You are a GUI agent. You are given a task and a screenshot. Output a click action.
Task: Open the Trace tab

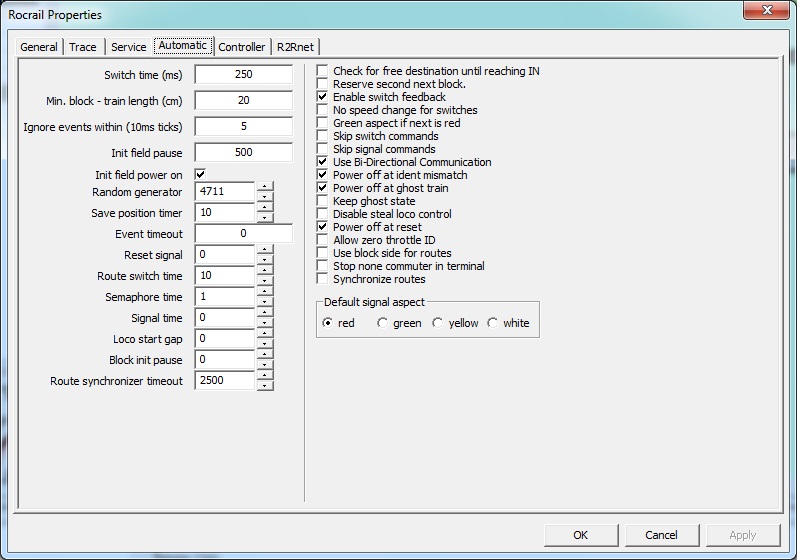[x=83, y=47]
